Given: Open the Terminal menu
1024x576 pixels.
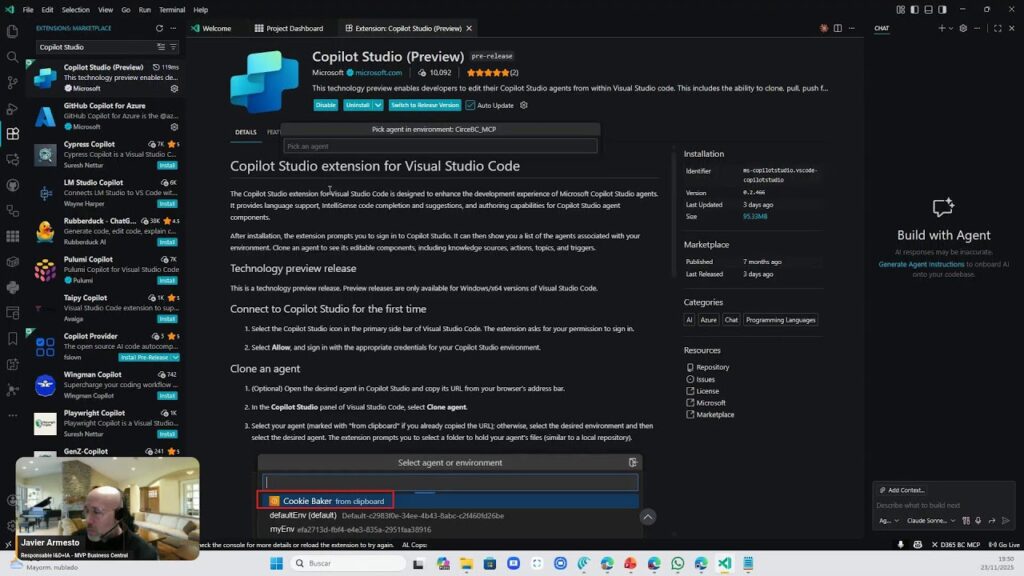Looking at the screenshot, I should 171,10.
